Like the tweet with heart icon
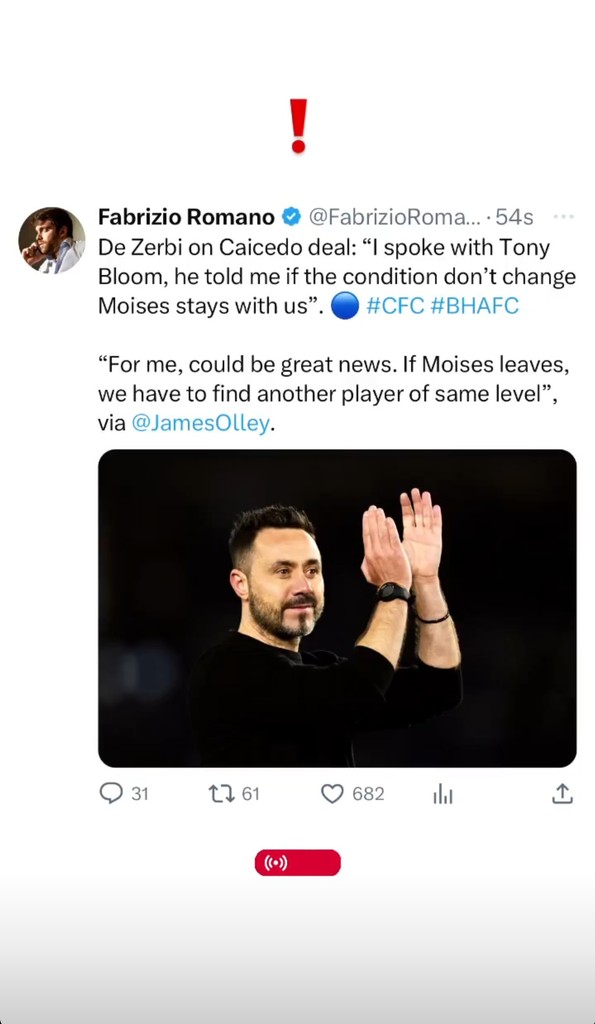 point(332,793)
